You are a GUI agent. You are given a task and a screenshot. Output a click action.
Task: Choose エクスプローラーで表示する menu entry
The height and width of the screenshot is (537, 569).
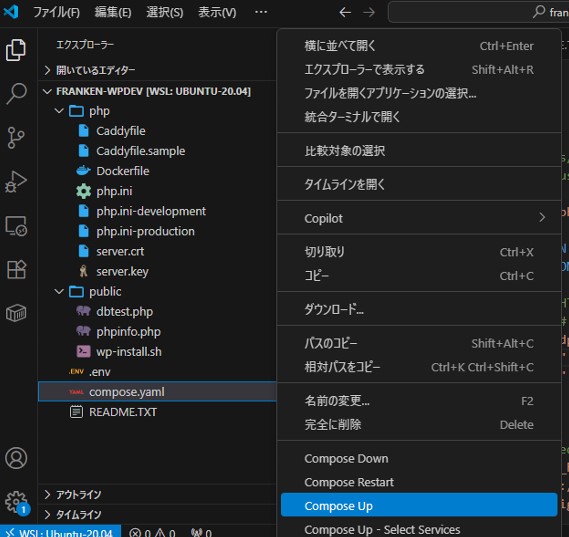click(419, 69)
